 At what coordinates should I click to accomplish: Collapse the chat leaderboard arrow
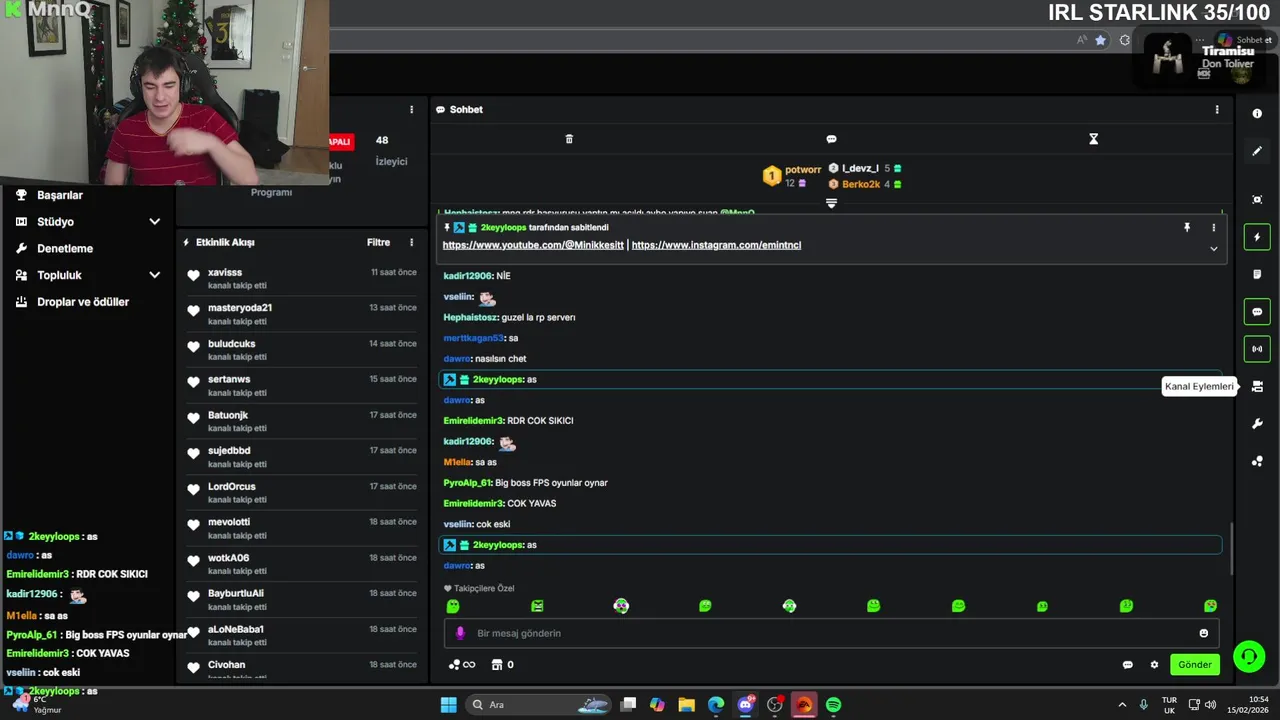point(831,203)
